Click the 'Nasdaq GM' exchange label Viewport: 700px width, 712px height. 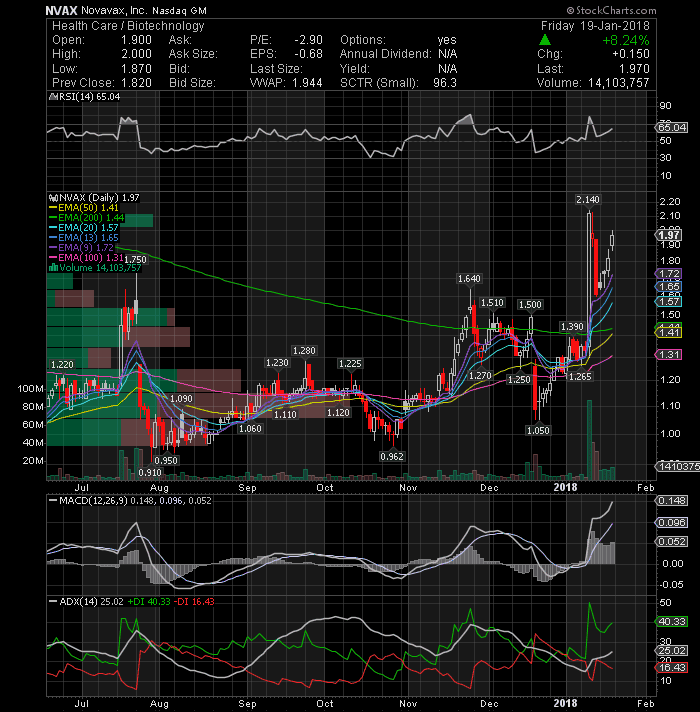pyautogui.click(x=179, y=10)
